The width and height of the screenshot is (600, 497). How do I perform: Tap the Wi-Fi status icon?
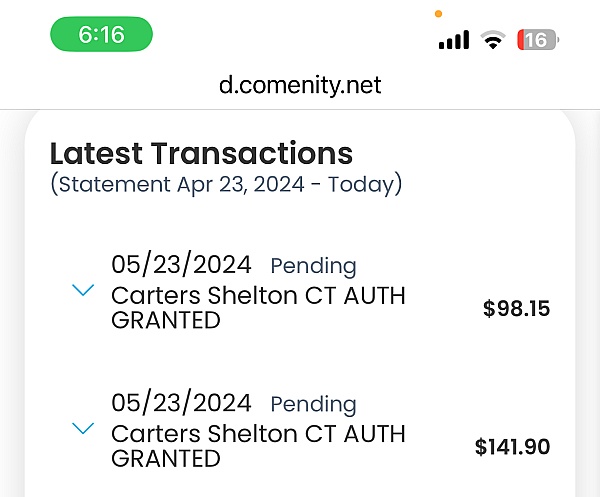(493, 40)
